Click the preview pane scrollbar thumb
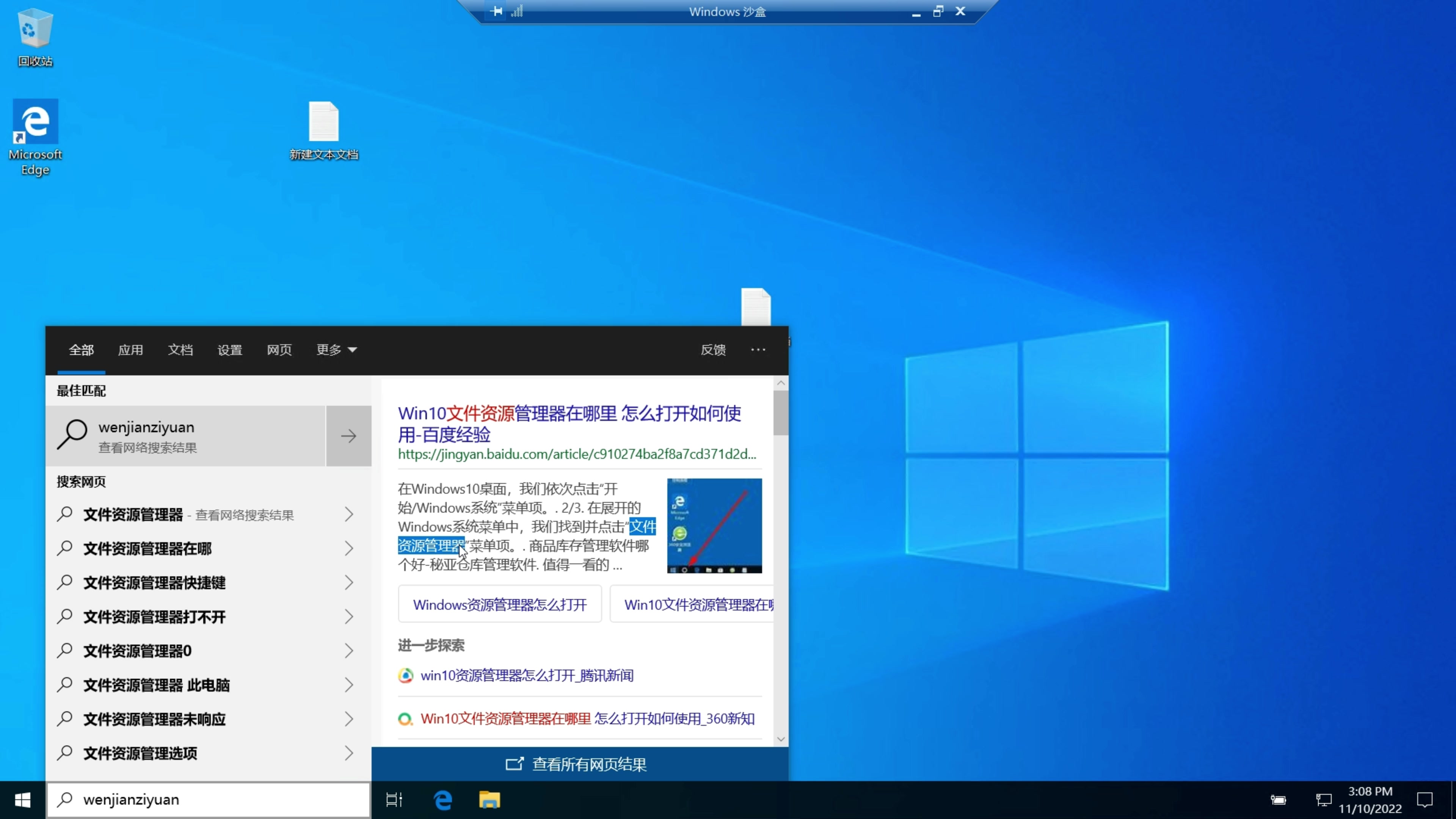The height and width of the screenshot is (819, 1456). coord(781,413)
